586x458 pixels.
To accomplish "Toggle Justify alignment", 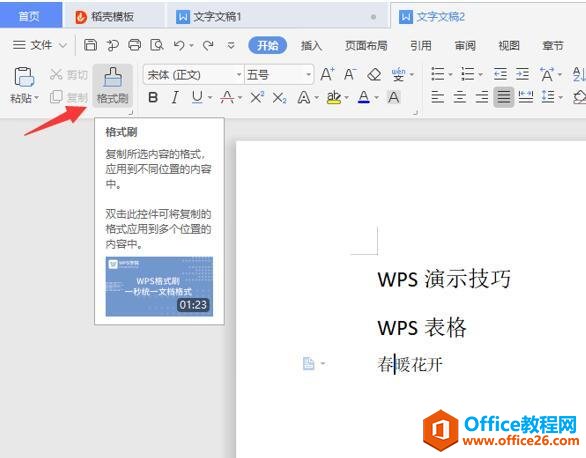I will pyautogui.click(x=504, y=98).
